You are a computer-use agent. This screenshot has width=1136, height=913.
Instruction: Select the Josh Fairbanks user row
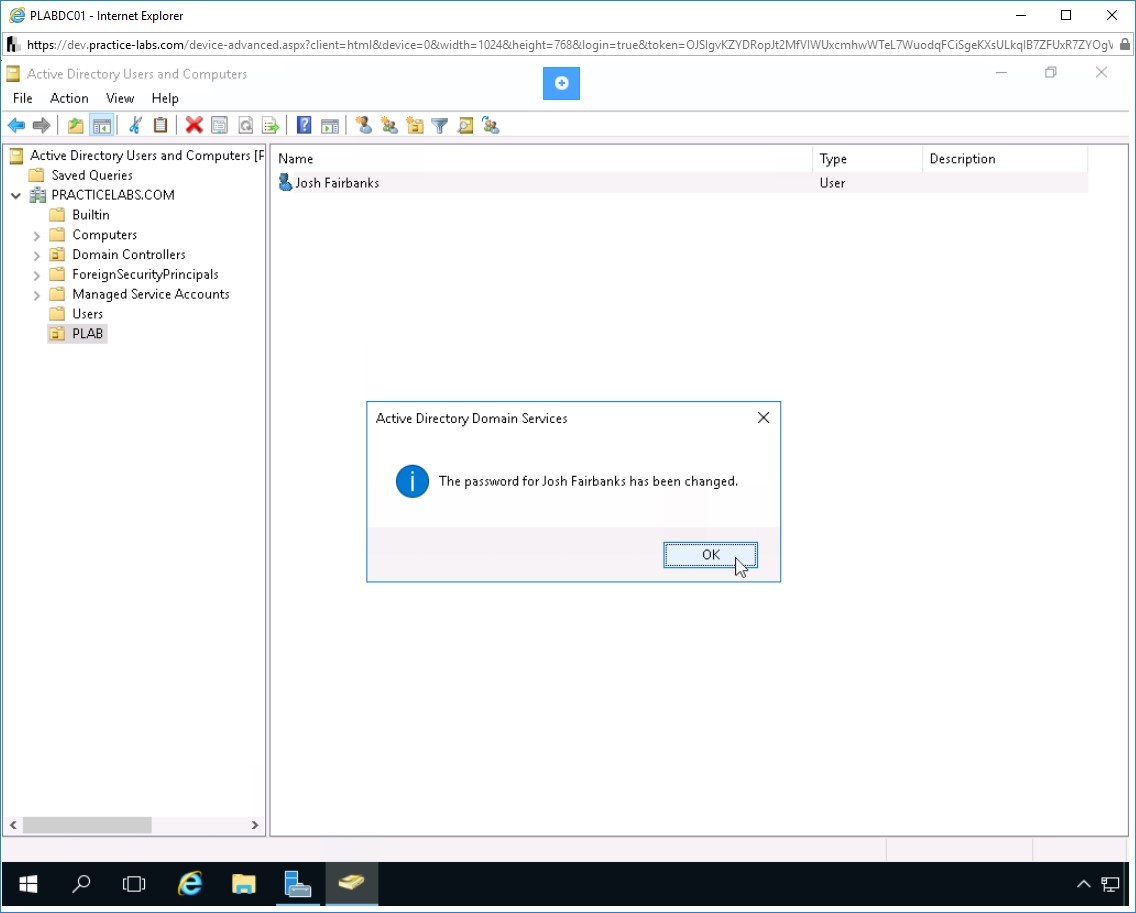pos(680,183)
